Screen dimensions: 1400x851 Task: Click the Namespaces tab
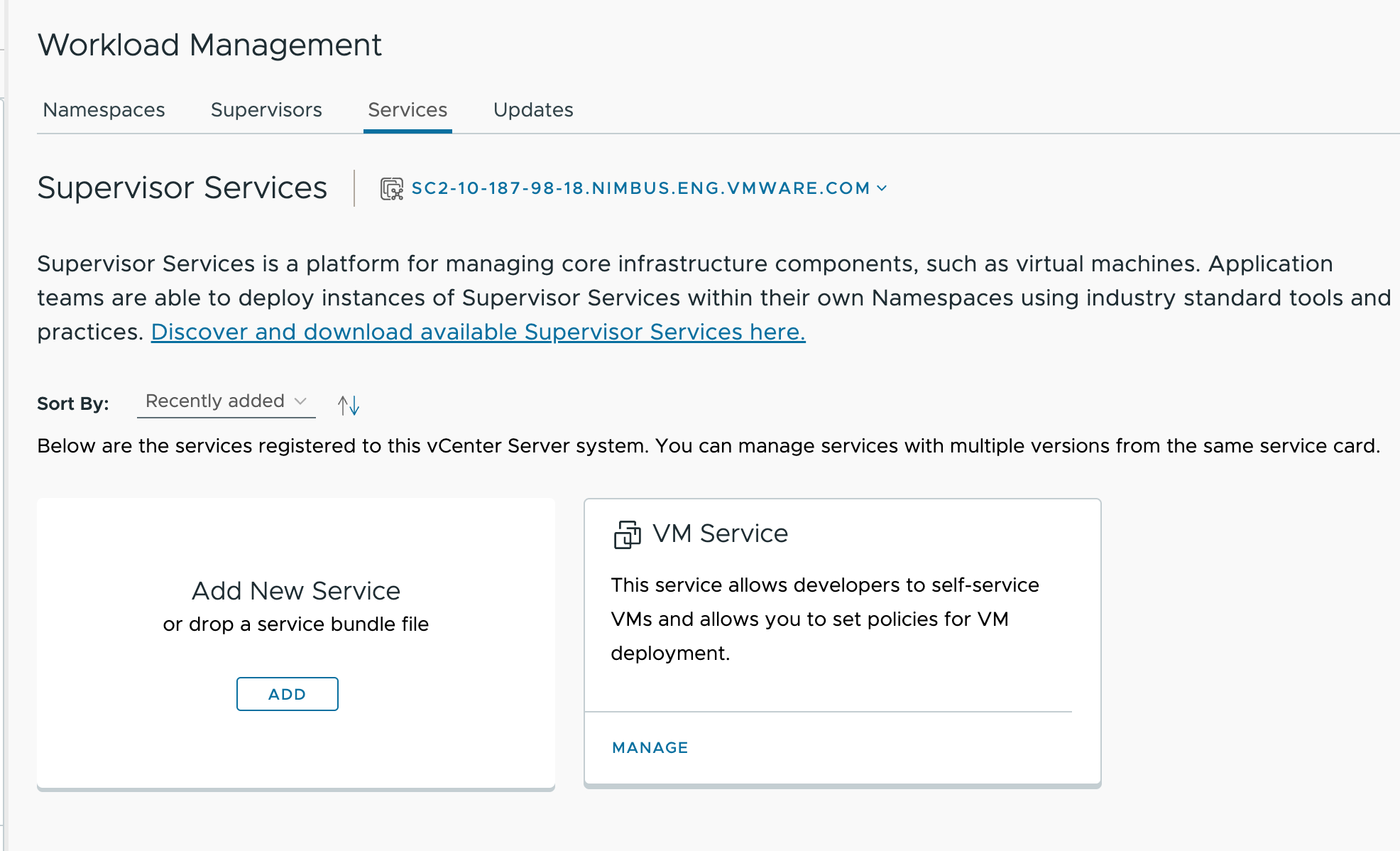click(x=103, y=110)
